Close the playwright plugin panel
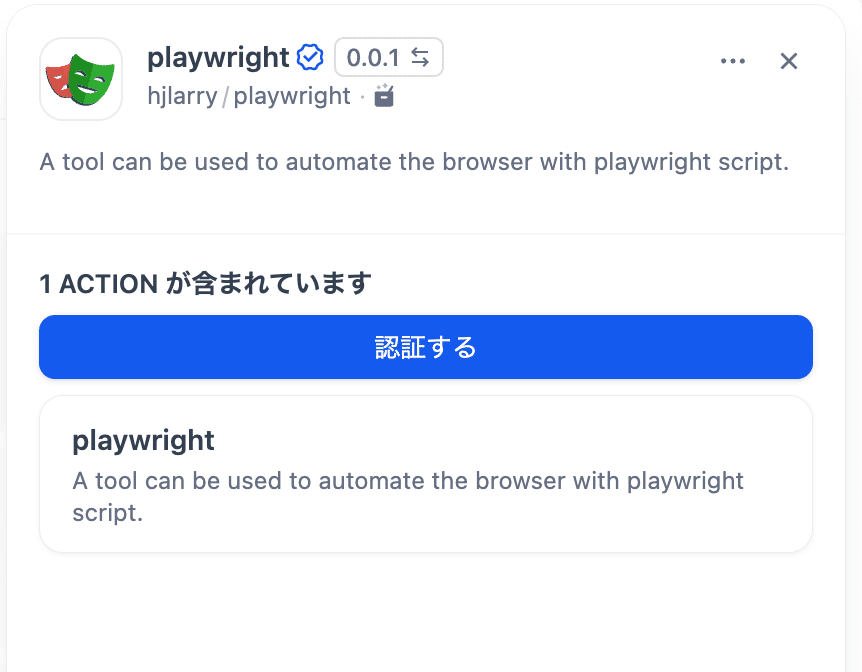 tap(789, 61)
